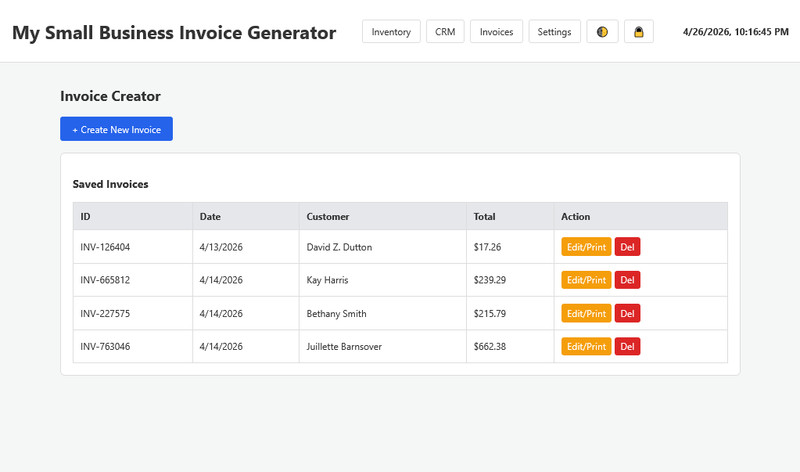This screenshot has height=472, width=800.
Task: Delete Juillette Barnsover invoice
Action: 627,346
